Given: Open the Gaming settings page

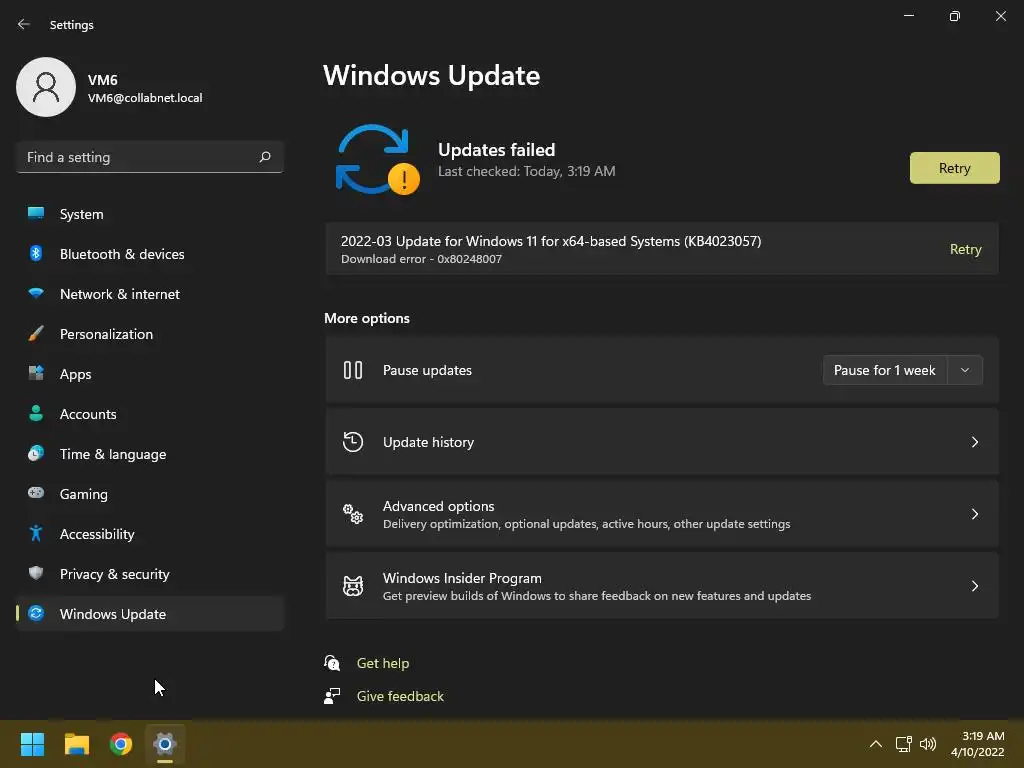Looking at the screenshot, I should [150, 493].
